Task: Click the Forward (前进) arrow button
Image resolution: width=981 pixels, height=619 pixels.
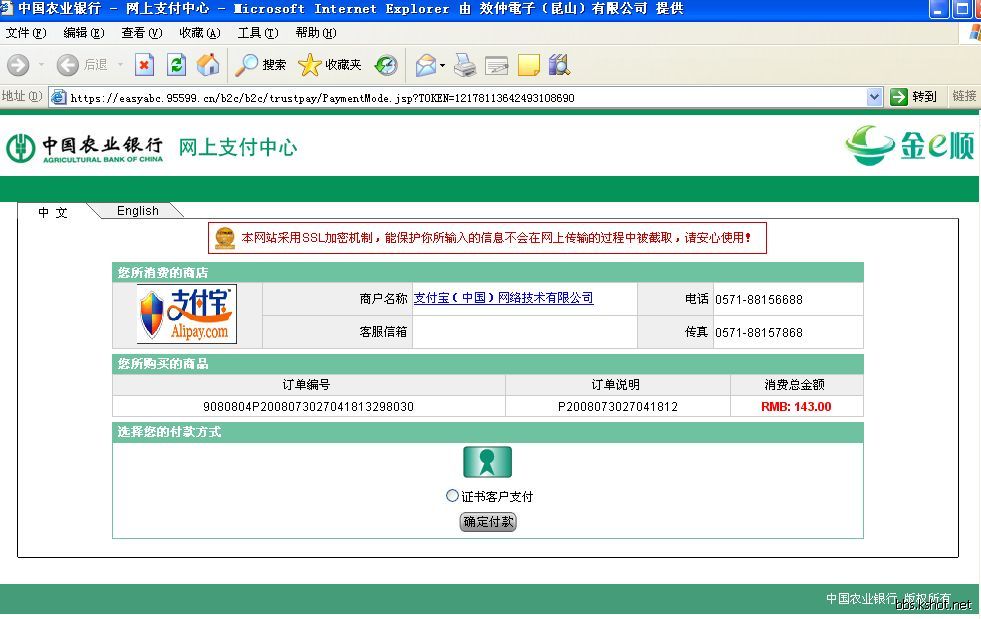Action: pos(18,64)
